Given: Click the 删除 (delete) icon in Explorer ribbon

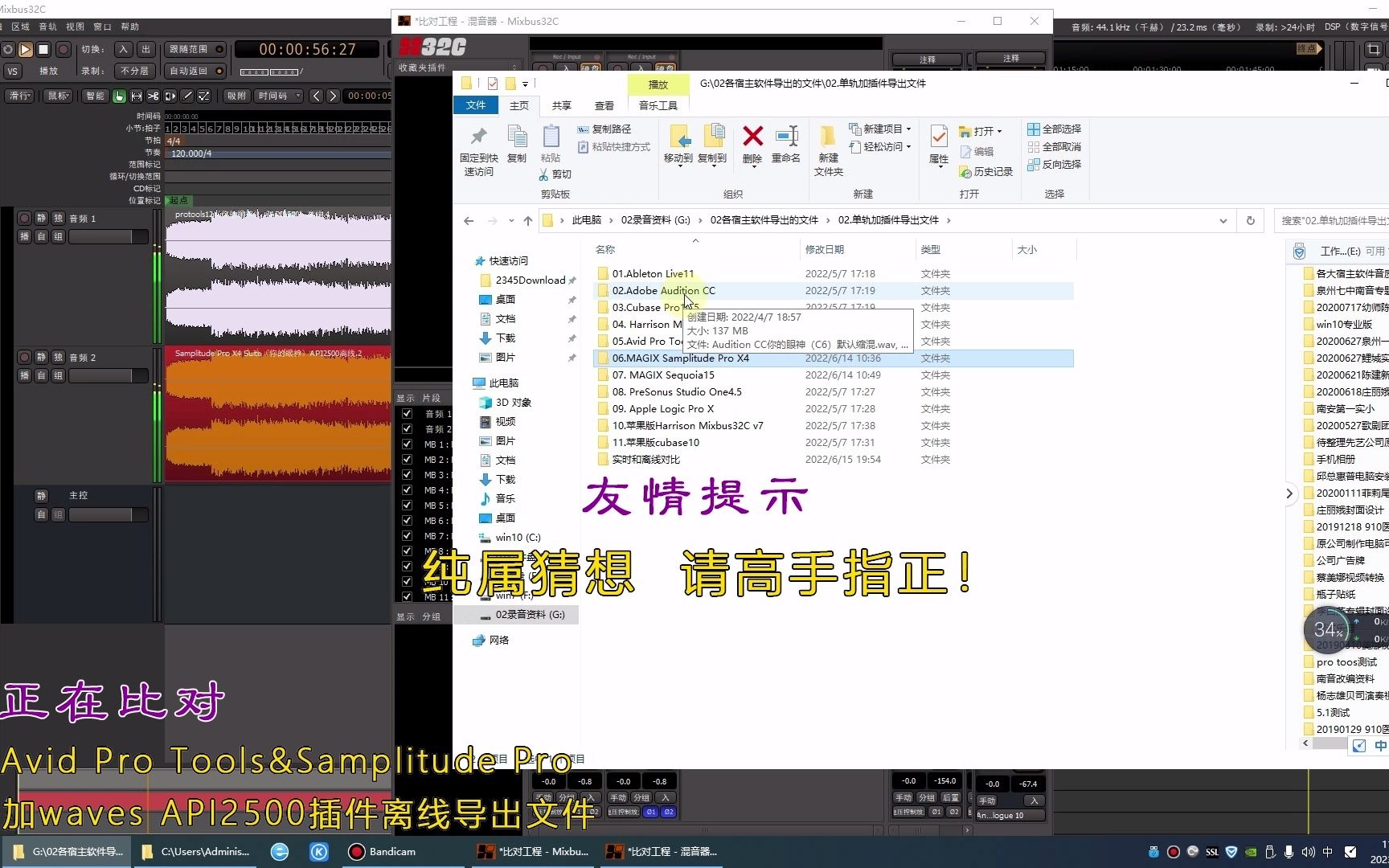Looking at the screenshot, I should pyautogui.click(x=751, y=146).
